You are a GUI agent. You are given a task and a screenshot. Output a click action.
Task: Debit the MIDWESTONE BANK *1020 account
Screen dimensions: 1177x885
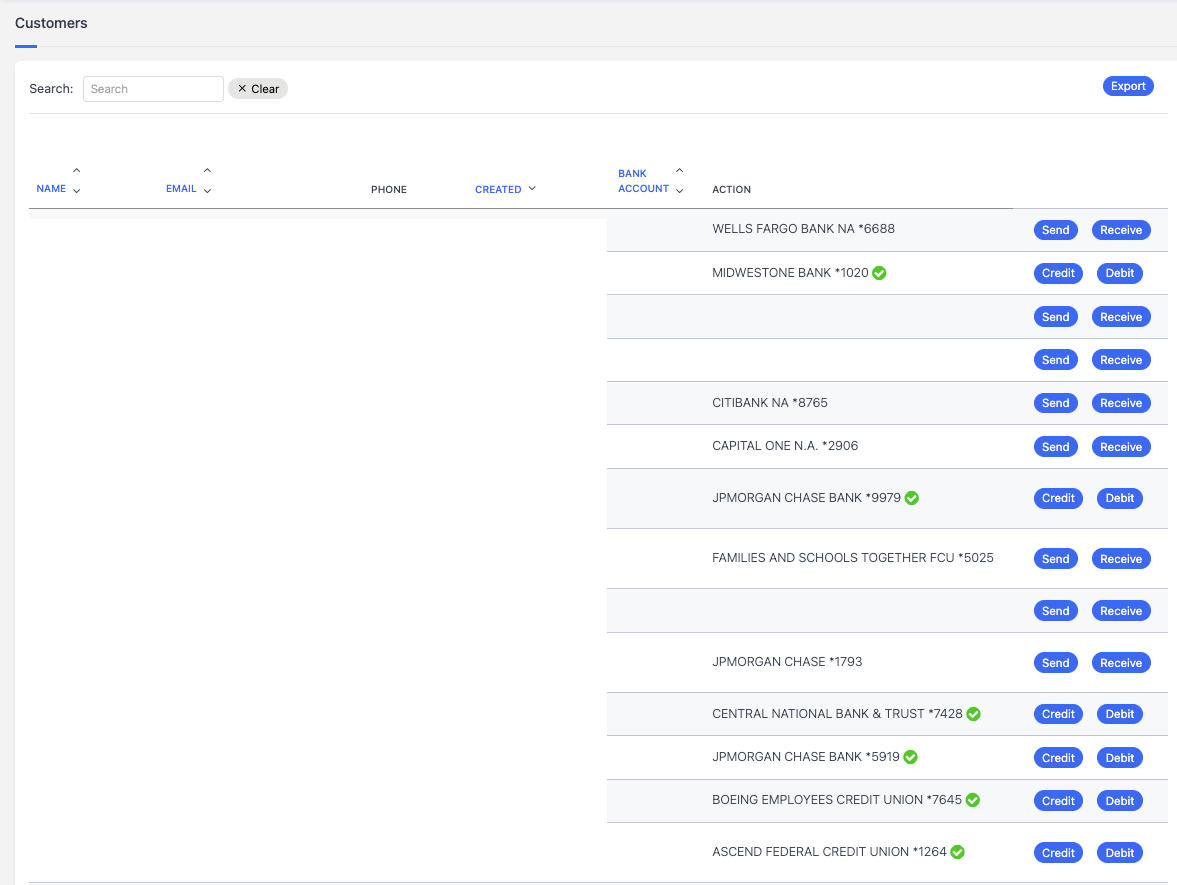click(1119, 273)
